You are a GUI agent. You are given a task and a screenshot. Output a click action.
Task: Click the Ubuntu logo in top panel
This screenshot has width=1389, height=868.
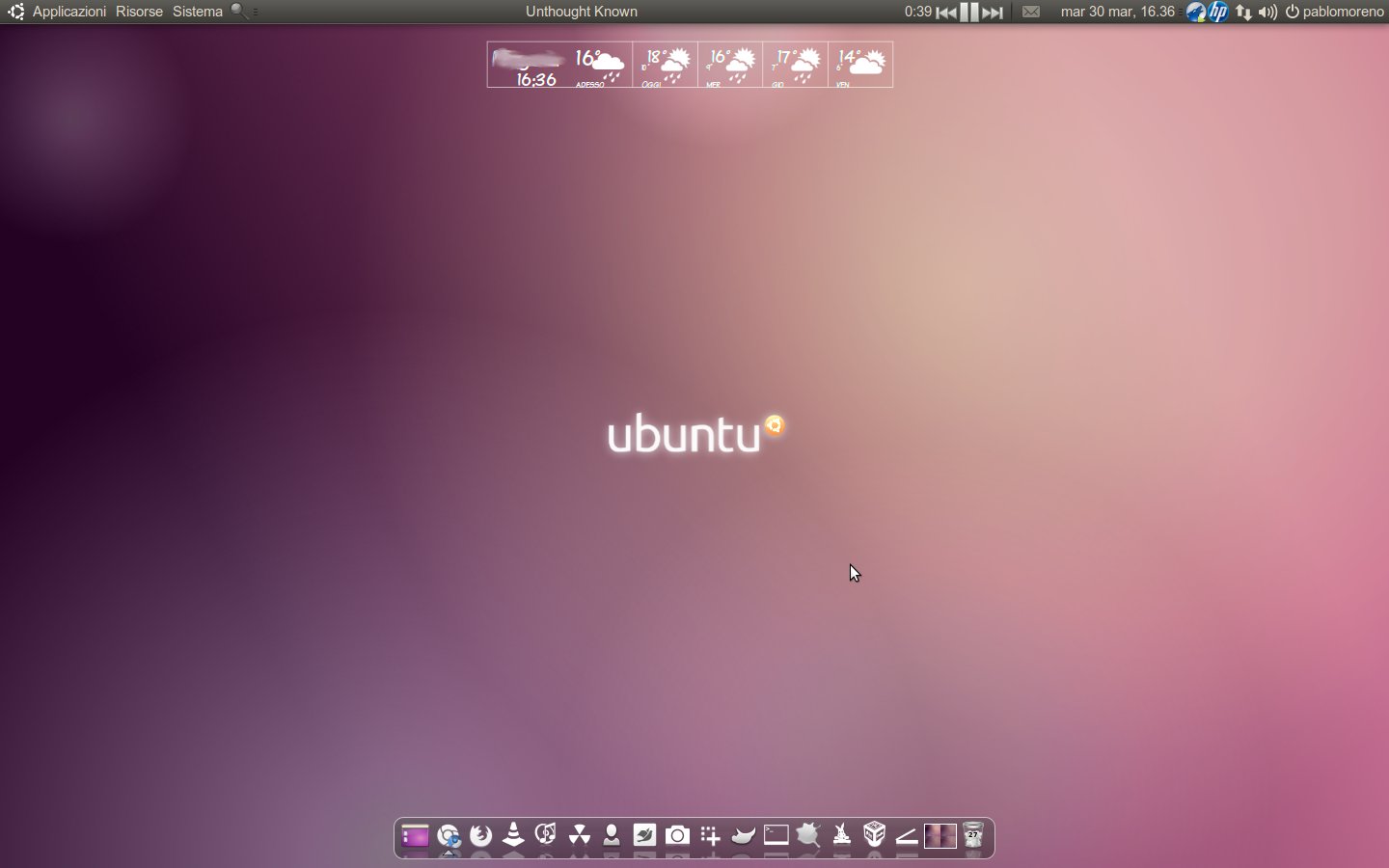15,12
